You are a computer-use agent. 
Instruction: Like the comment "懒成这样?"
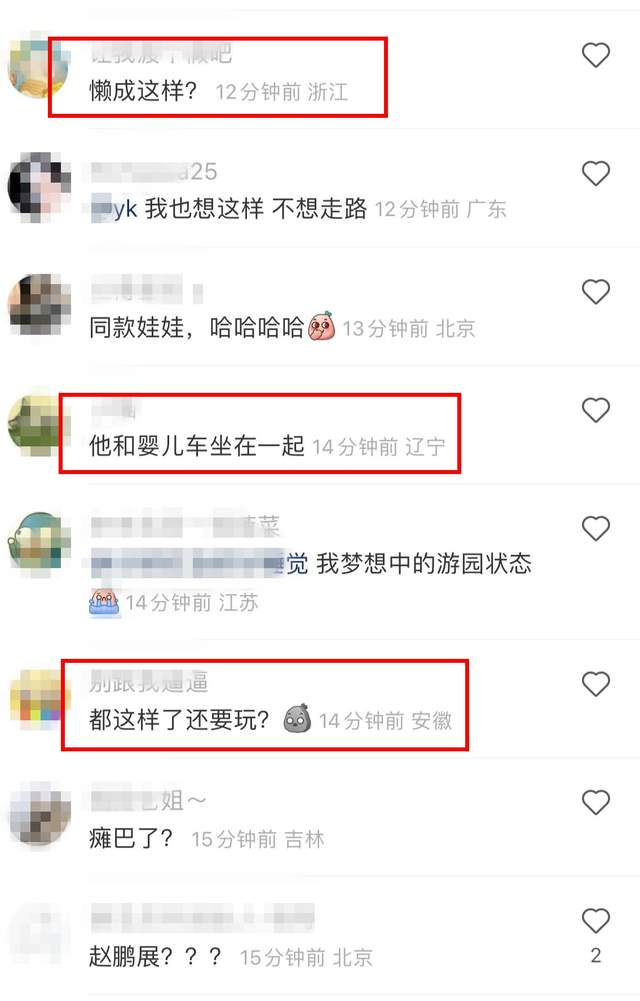pos(595,55)
